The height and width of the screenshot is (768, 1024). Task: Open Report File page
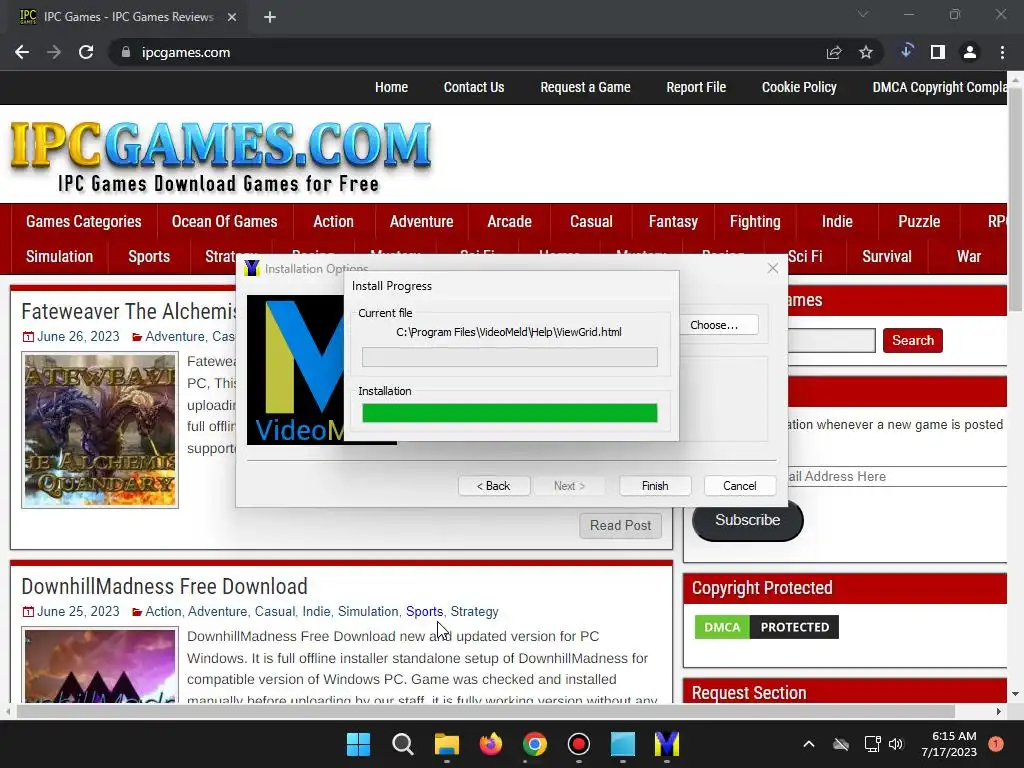tap(696, 88)
